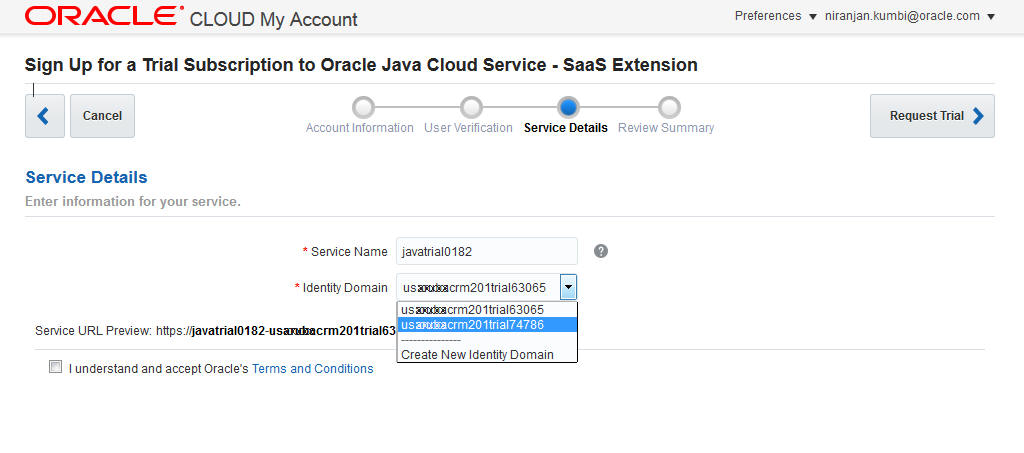The image size is (1024, 453).
Task: Select Create New Identity Domain option
Action: (477, 355)
